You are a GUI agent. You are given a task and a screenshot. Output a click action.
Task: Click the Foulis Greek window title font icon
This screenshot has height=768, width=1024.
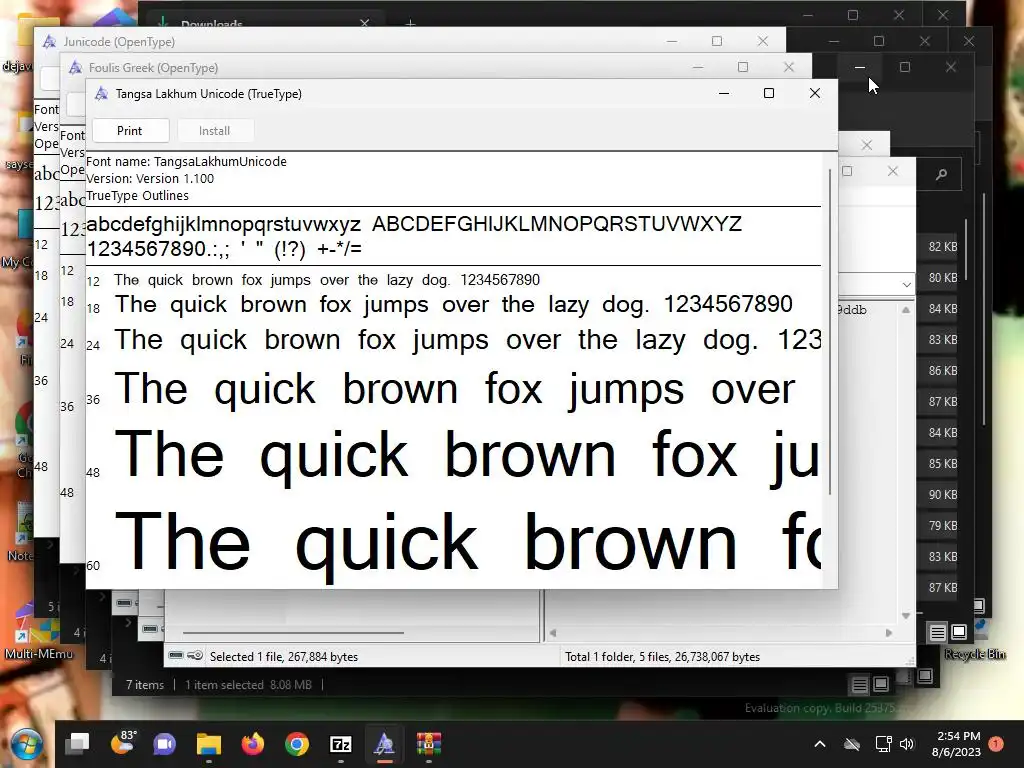[x=75, y=67]
